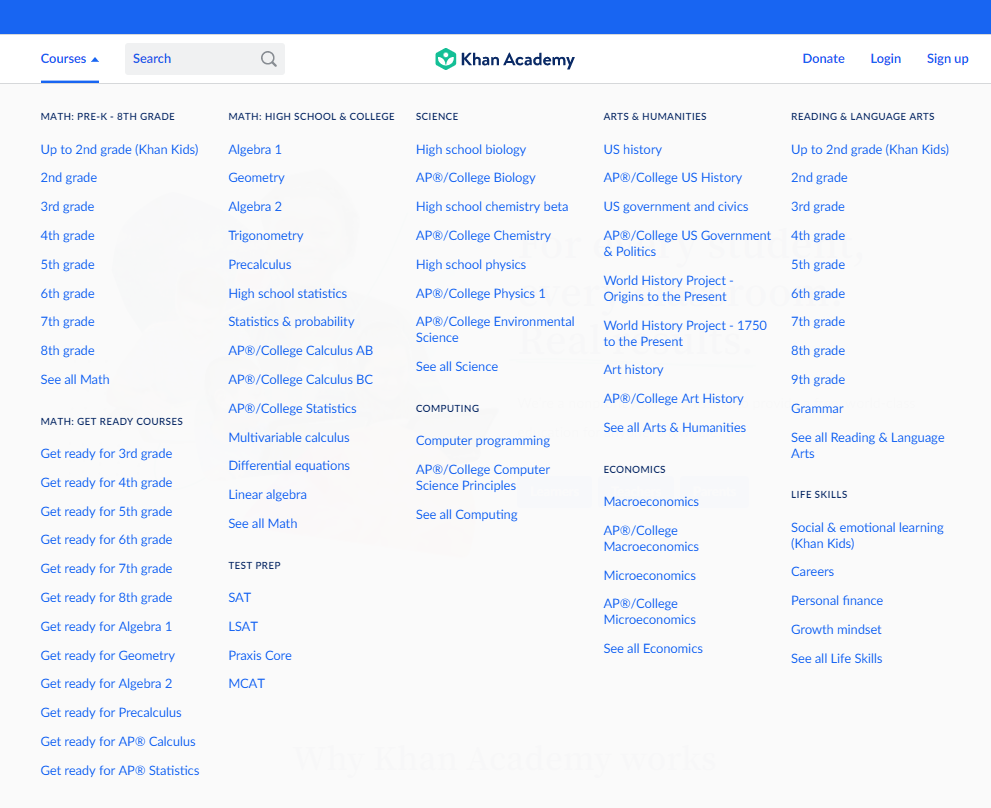The width and height of the screenshot is (991, 808).
Task: Open Careers
Action: [x=812, y=572]
